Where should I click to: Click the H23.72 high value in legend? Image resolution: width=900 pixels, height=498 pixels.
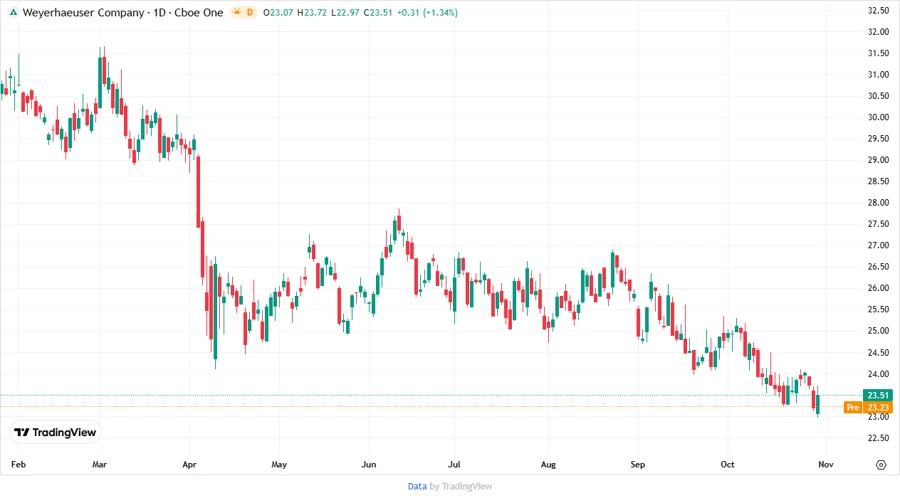312,13
